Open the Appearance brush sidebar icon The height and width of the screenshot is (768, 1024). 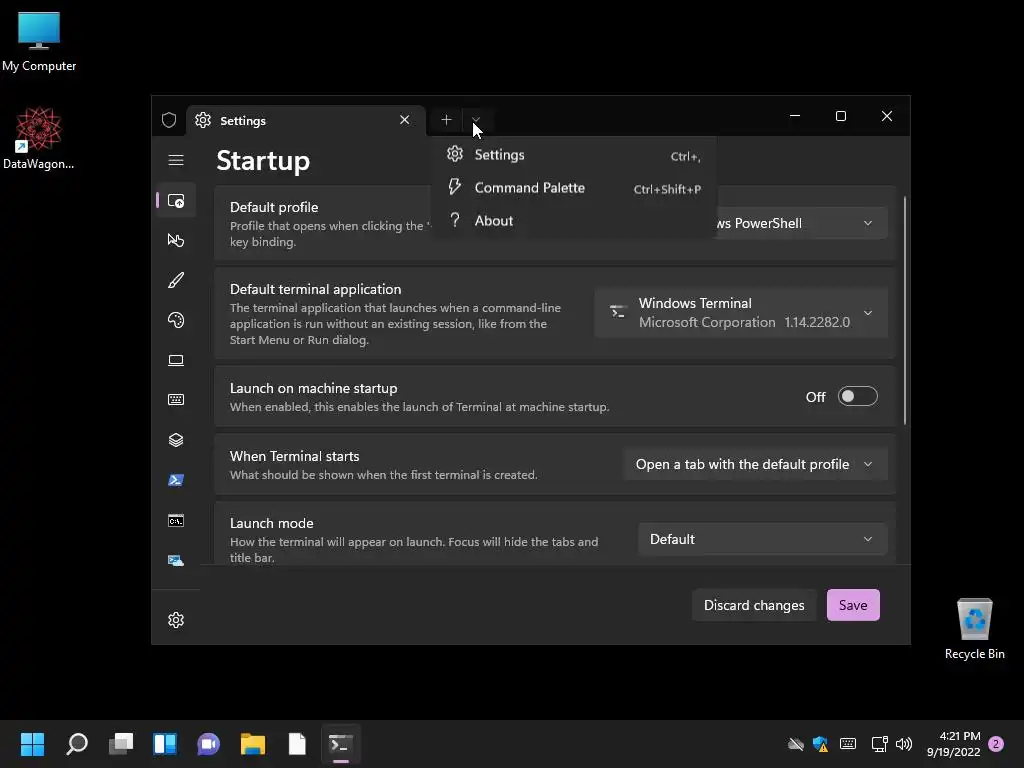(x=176, y=280)
